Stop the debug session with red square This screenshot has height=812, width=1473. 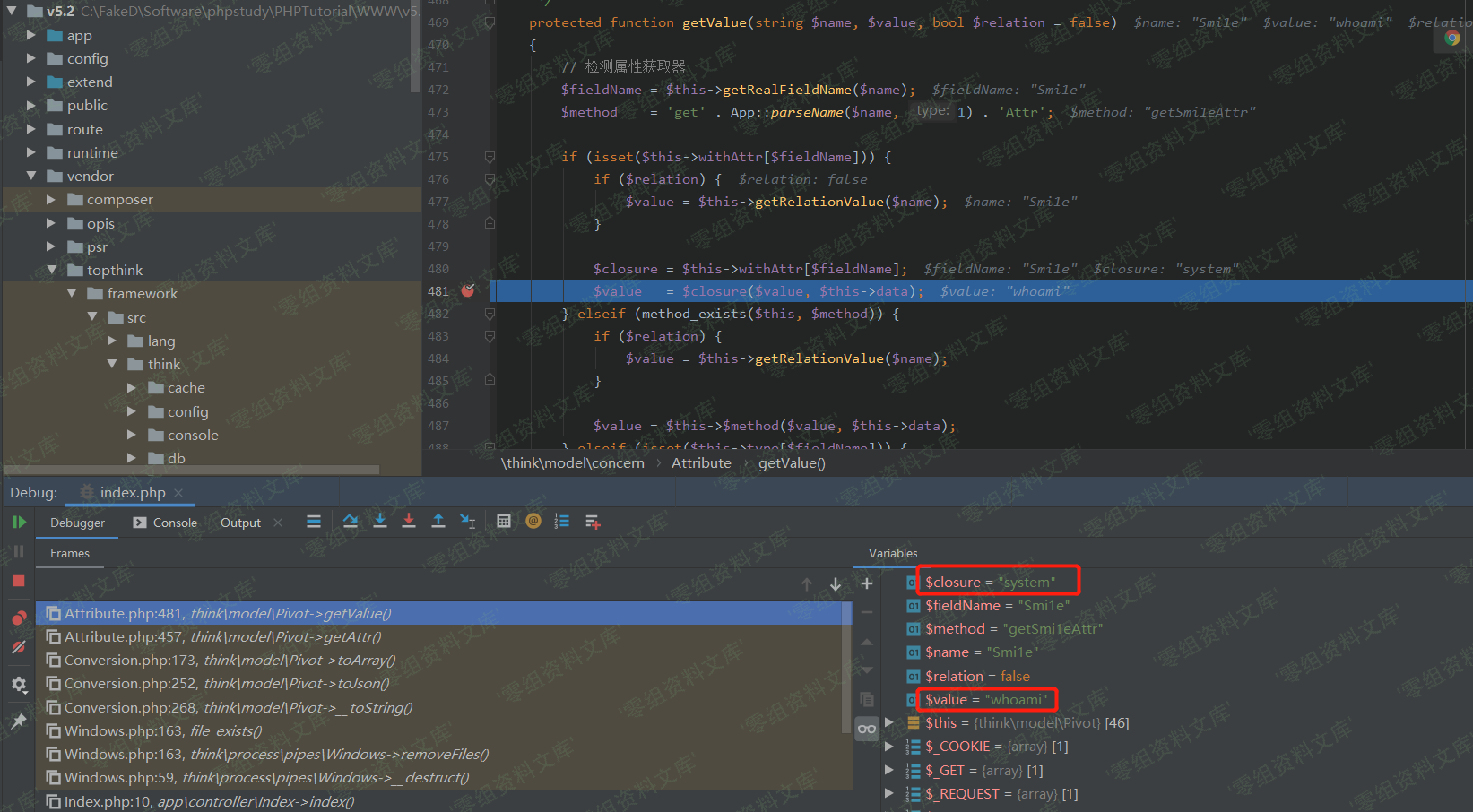click(x=19, y=581)
